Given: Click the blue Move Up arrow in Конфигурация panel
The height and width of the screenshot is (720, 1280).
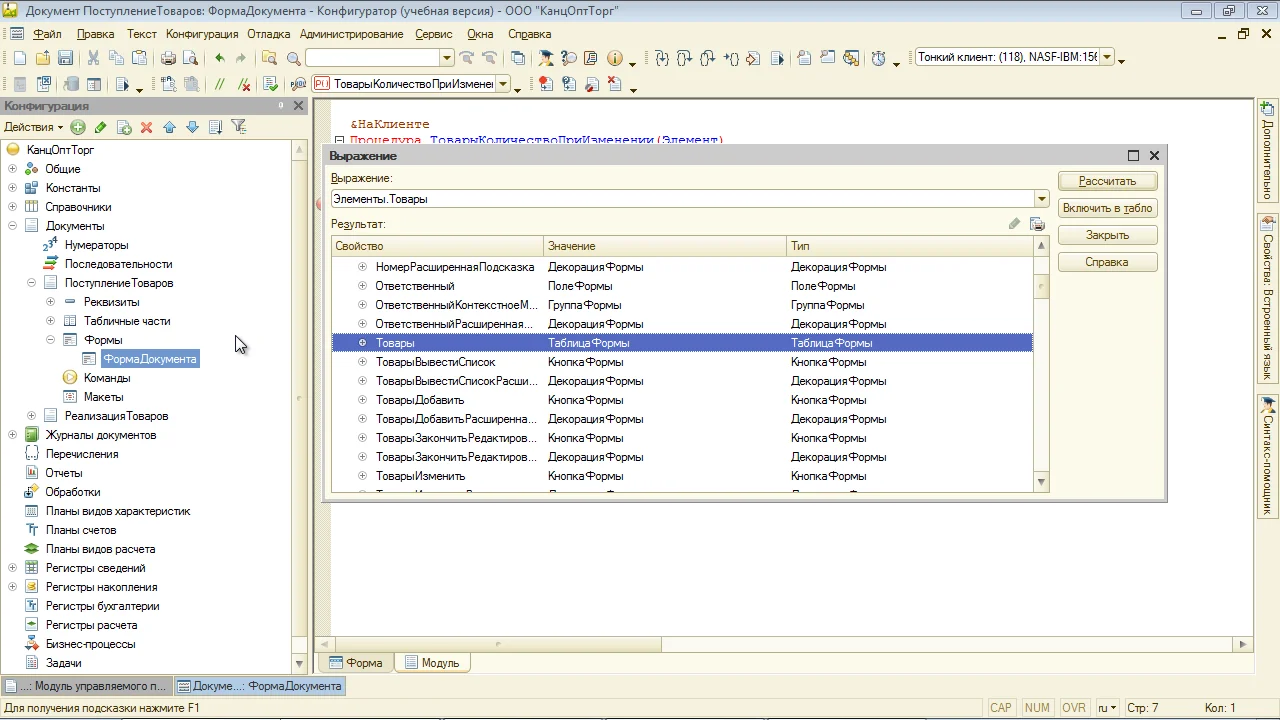Looking at the screenshot, I should click(x=169, y=127).
